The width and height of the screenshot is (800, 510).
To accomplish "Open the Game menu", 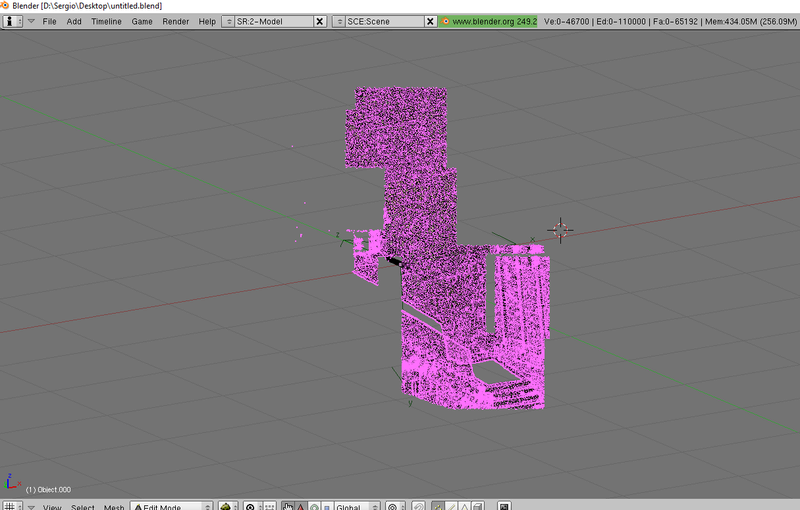I will click(142, 21).
